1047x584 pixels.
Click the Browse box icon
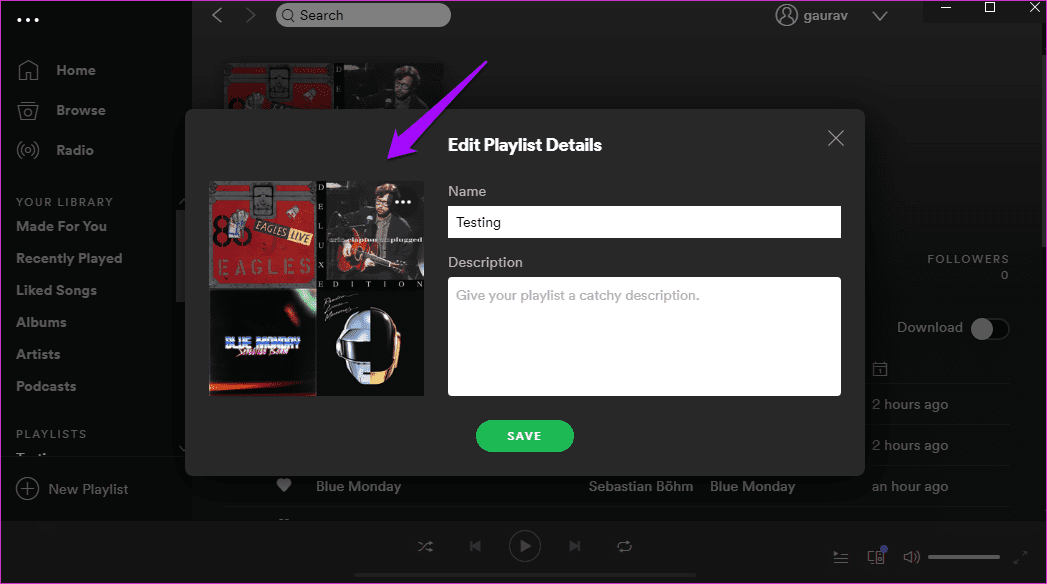(28, 110)
